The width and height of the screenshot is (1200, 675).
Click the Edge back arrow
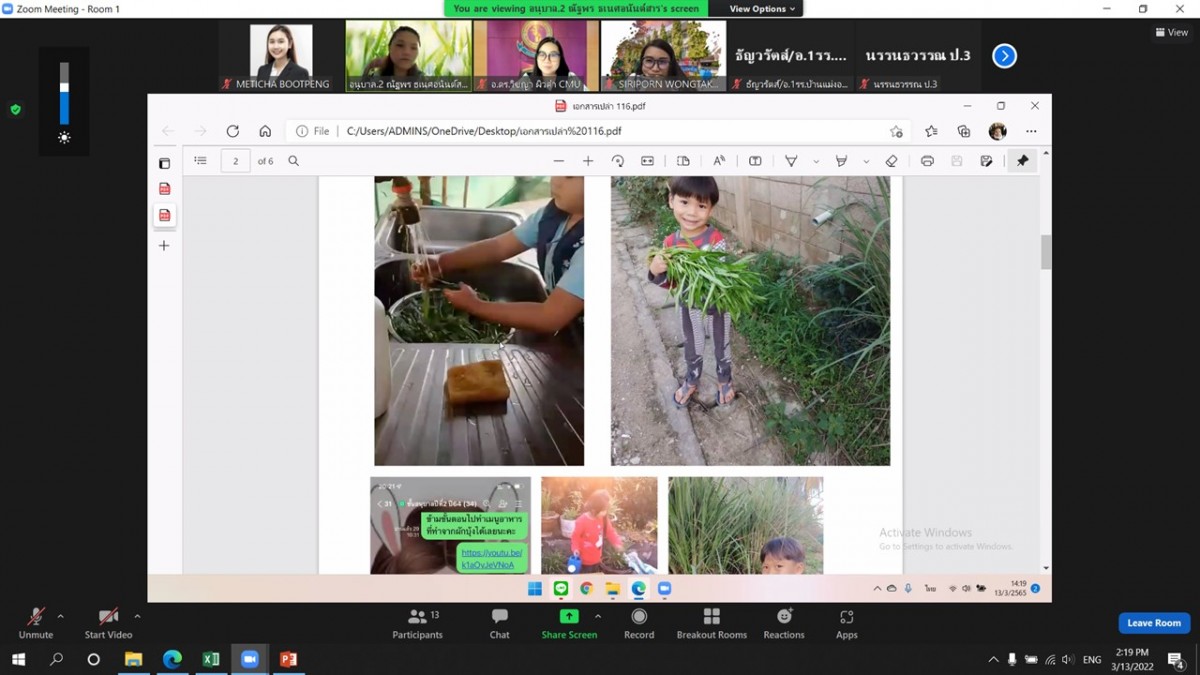[168, 131]
